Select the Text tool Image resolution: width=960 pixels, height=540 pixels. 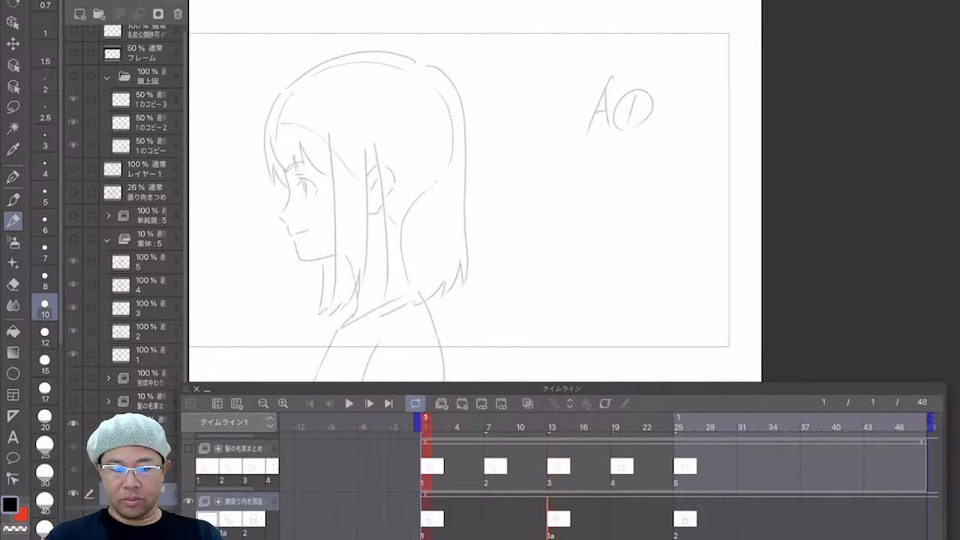[x=13, y=437]
